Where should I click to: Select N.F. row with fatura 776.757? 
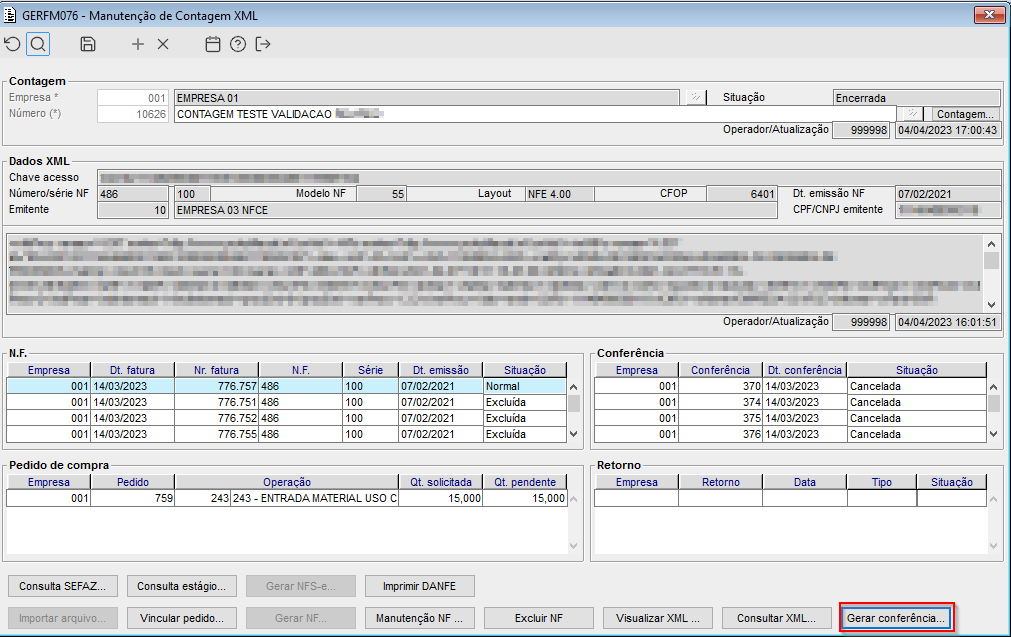[x=286, y=386]
